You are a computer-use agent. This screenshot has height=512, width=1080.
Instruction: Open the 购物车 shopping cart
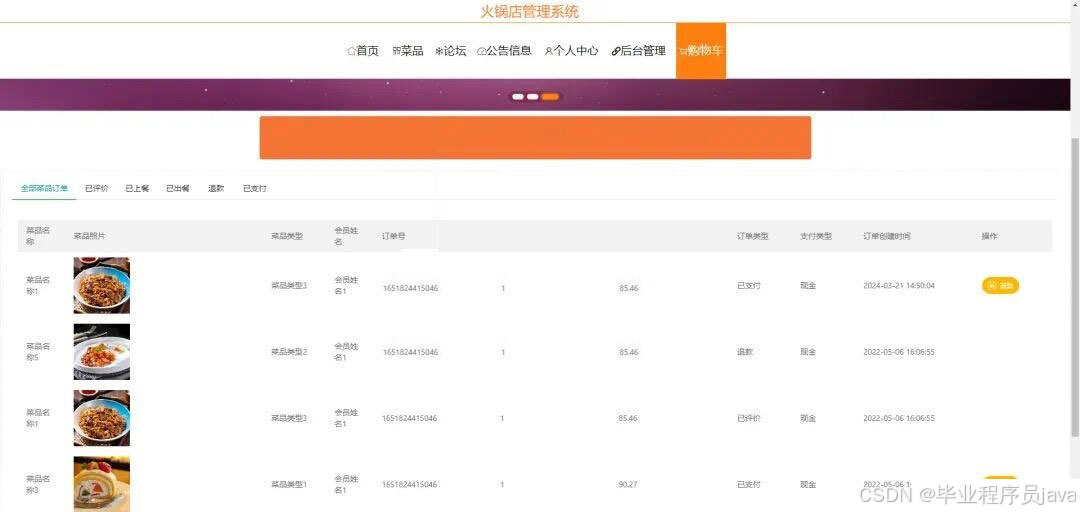pyautogui.click(x=700, y=51)
